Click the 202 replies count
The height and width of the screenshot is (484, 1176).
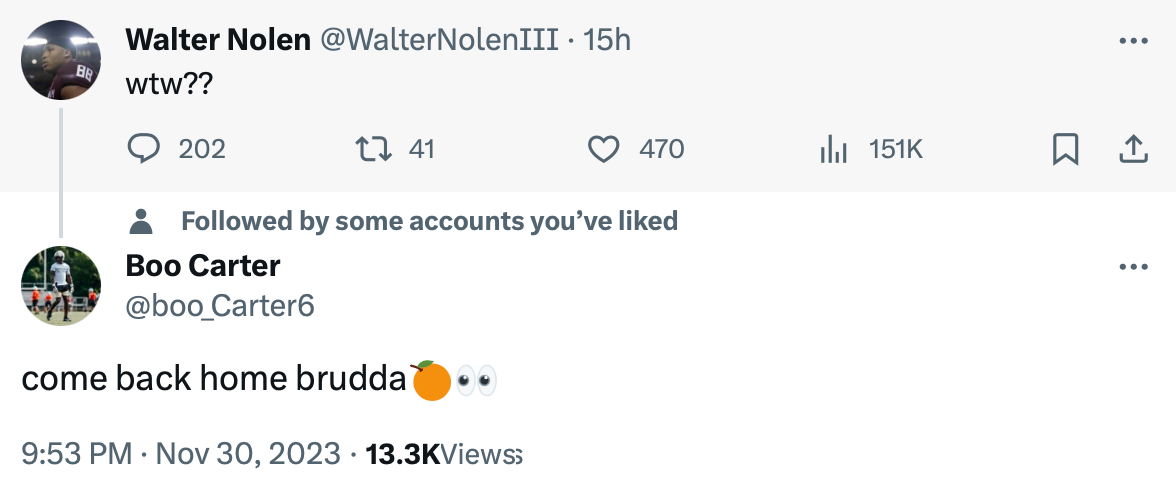tap(202, 150)
